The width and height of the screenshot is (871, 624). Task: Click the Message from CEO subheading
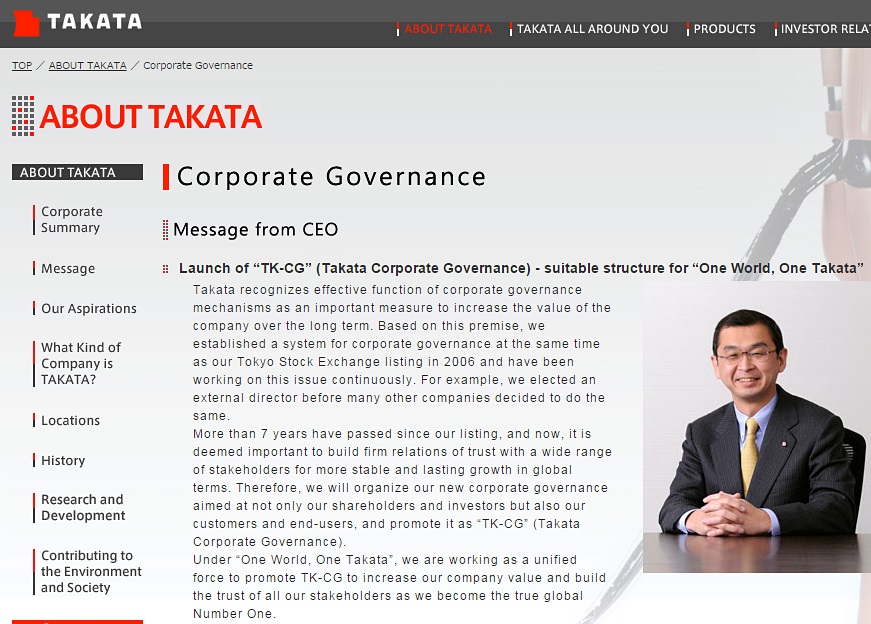click(255, 230)
